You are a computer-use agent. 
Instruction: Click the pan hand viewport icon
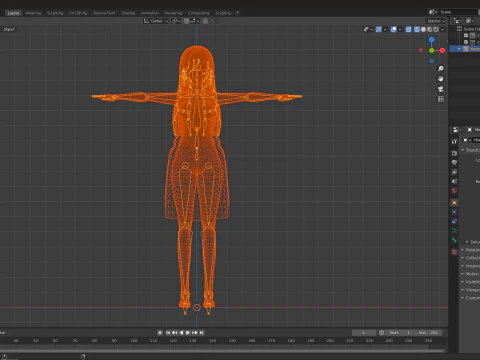click(x=441, y=79)
